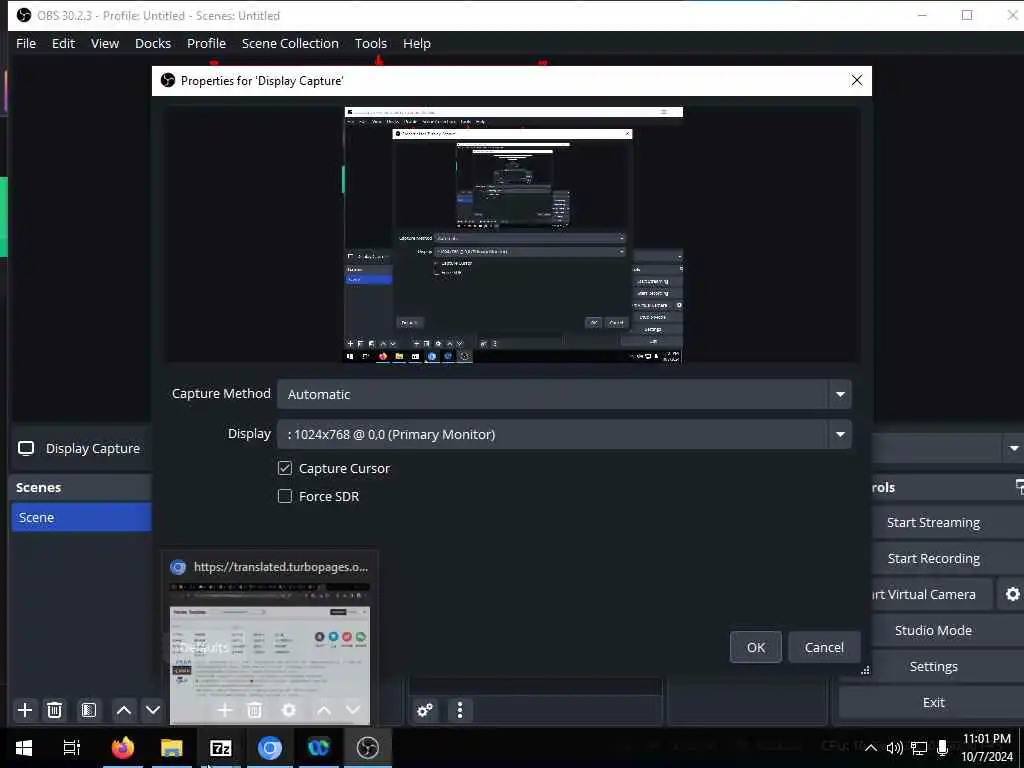Start the Virtual Camera
This screenshot has height=768, width=1024.
coord(931,594)
